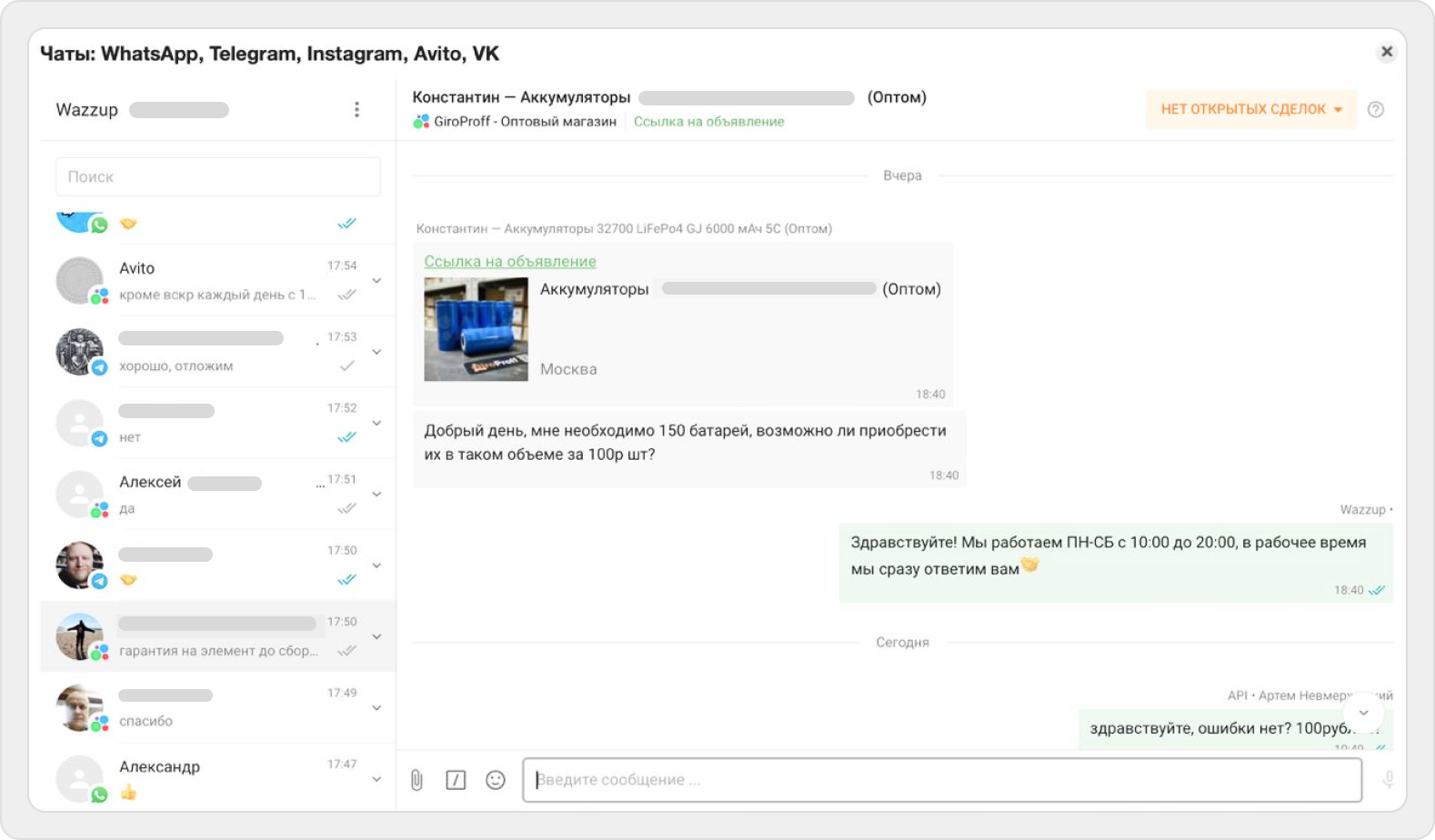Click the paperclip attach file icon

tap(416, 780)
